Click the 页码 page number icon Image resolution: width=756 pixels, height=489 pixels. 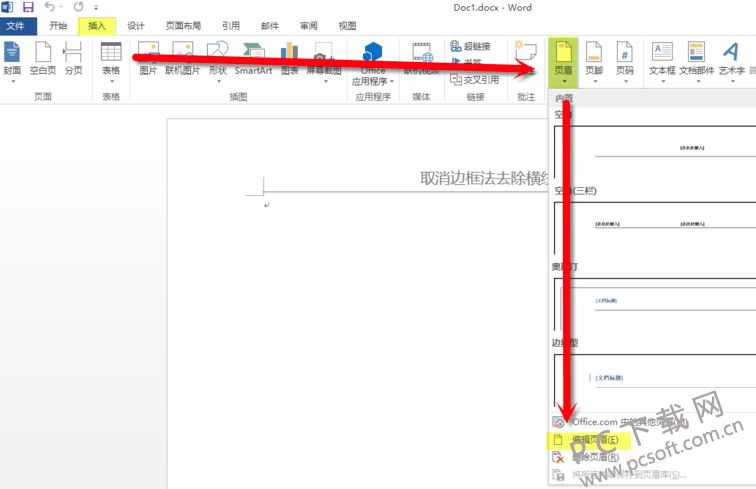click(625, 59)
